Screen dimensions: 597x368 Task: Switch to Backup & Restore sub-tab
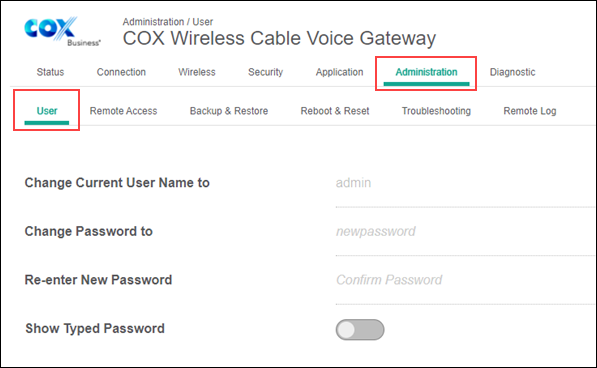[x=229, y=111]
